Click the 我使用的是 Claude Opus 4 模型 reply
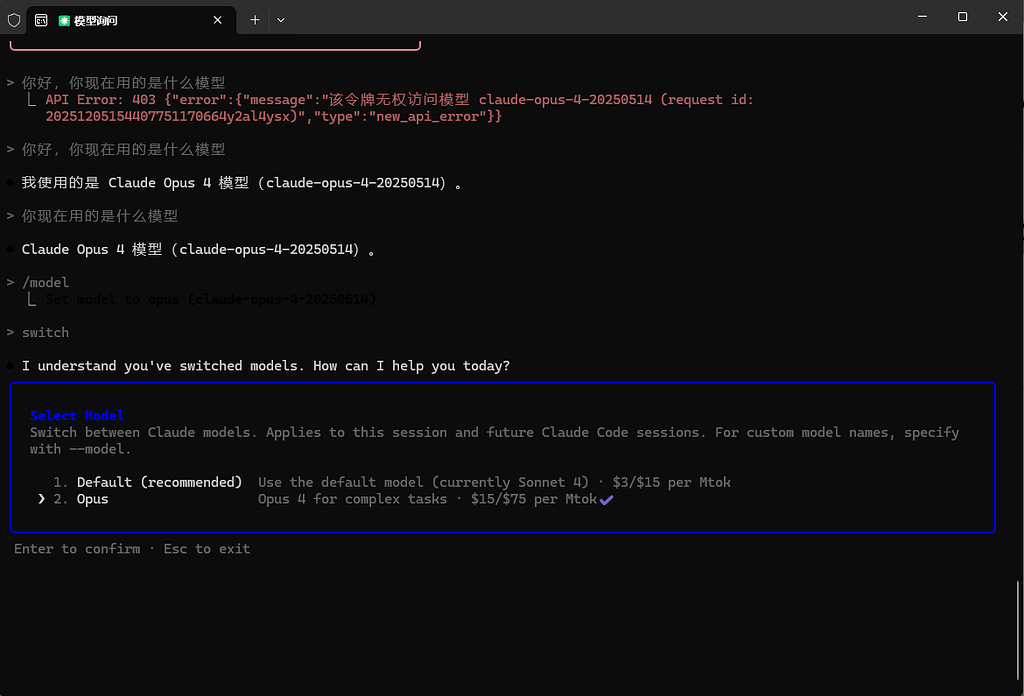This screenshot has height=696, width=1024. 242,183
